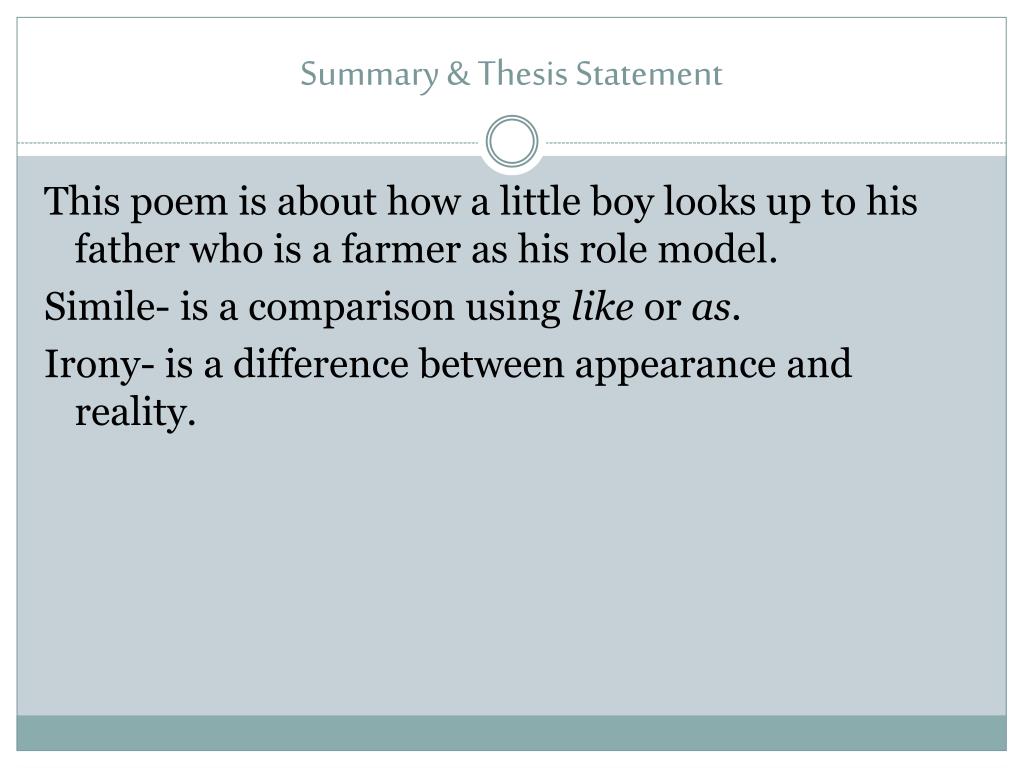Image resolution: width=1024 pixels, height=768 pixels.
Task: Click the line starting 'This poem is about'
Action: pos(481,202)
